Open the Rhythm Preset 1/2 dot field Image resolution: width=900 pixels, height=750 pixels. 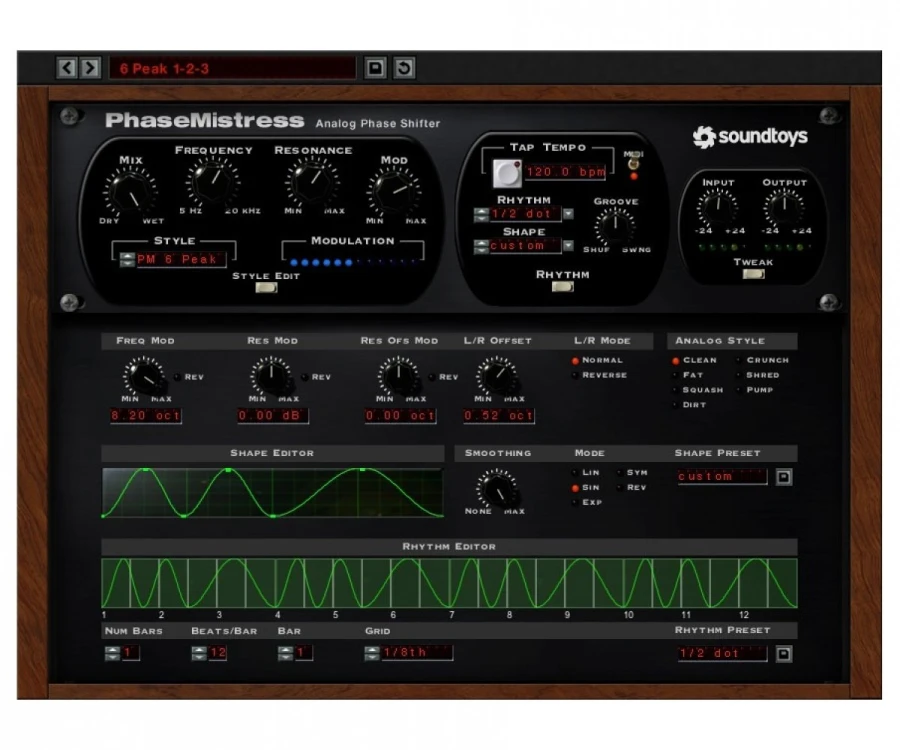point(722,653)
